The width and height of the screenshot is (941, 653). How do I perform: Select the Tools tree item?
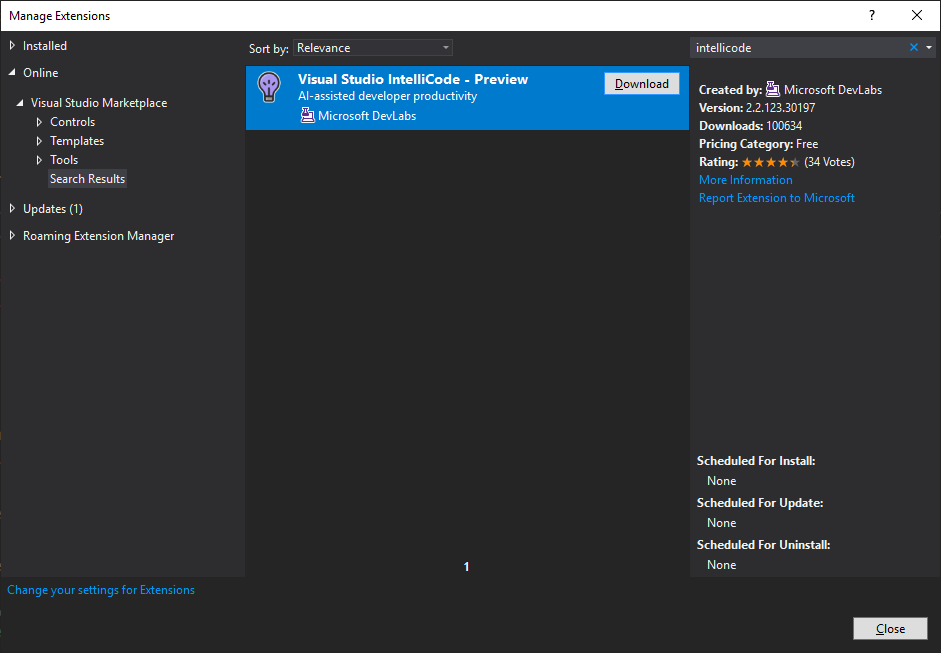tap(64, 160)
